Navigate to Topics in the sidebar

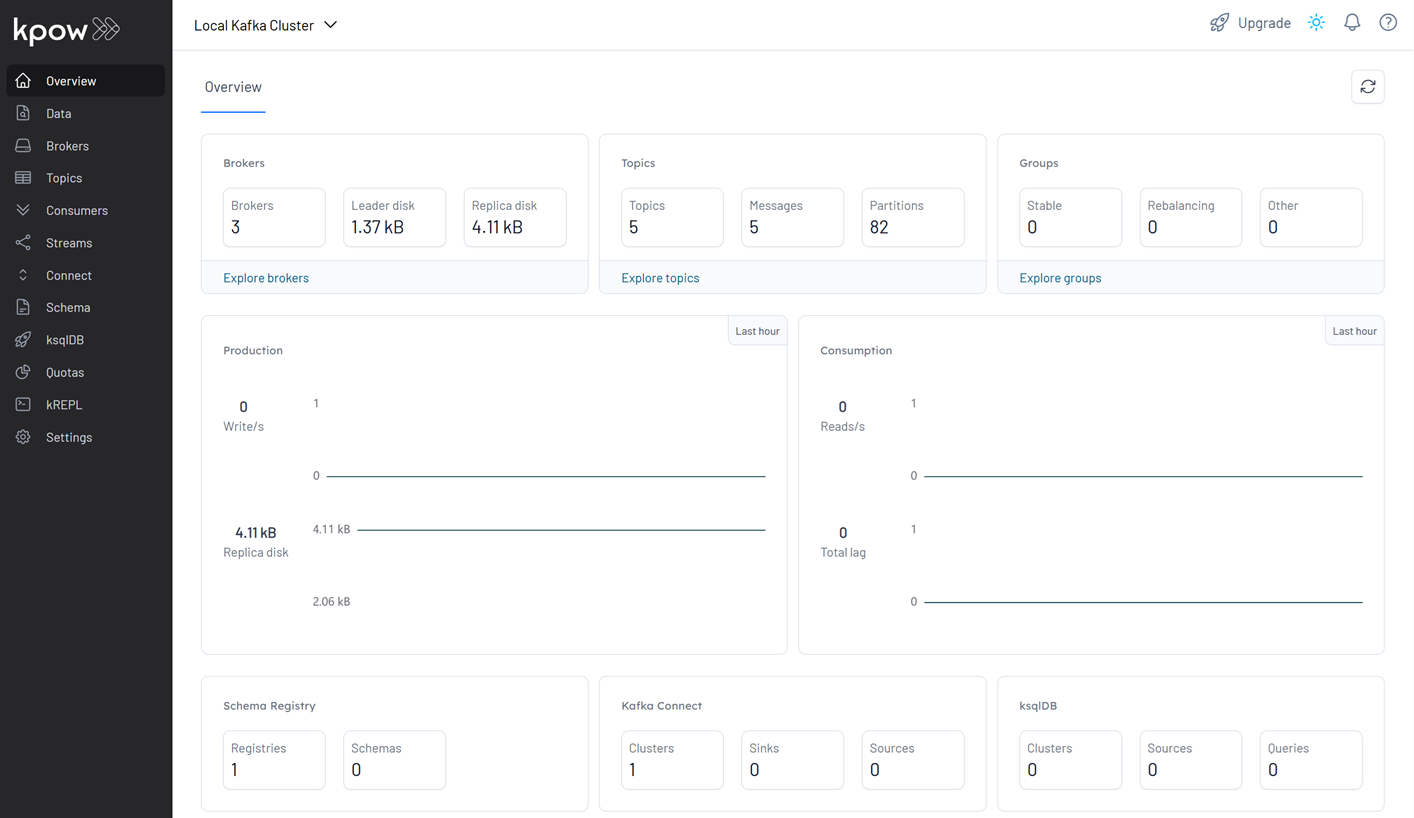pyautogui.click(x=86, y=178)
